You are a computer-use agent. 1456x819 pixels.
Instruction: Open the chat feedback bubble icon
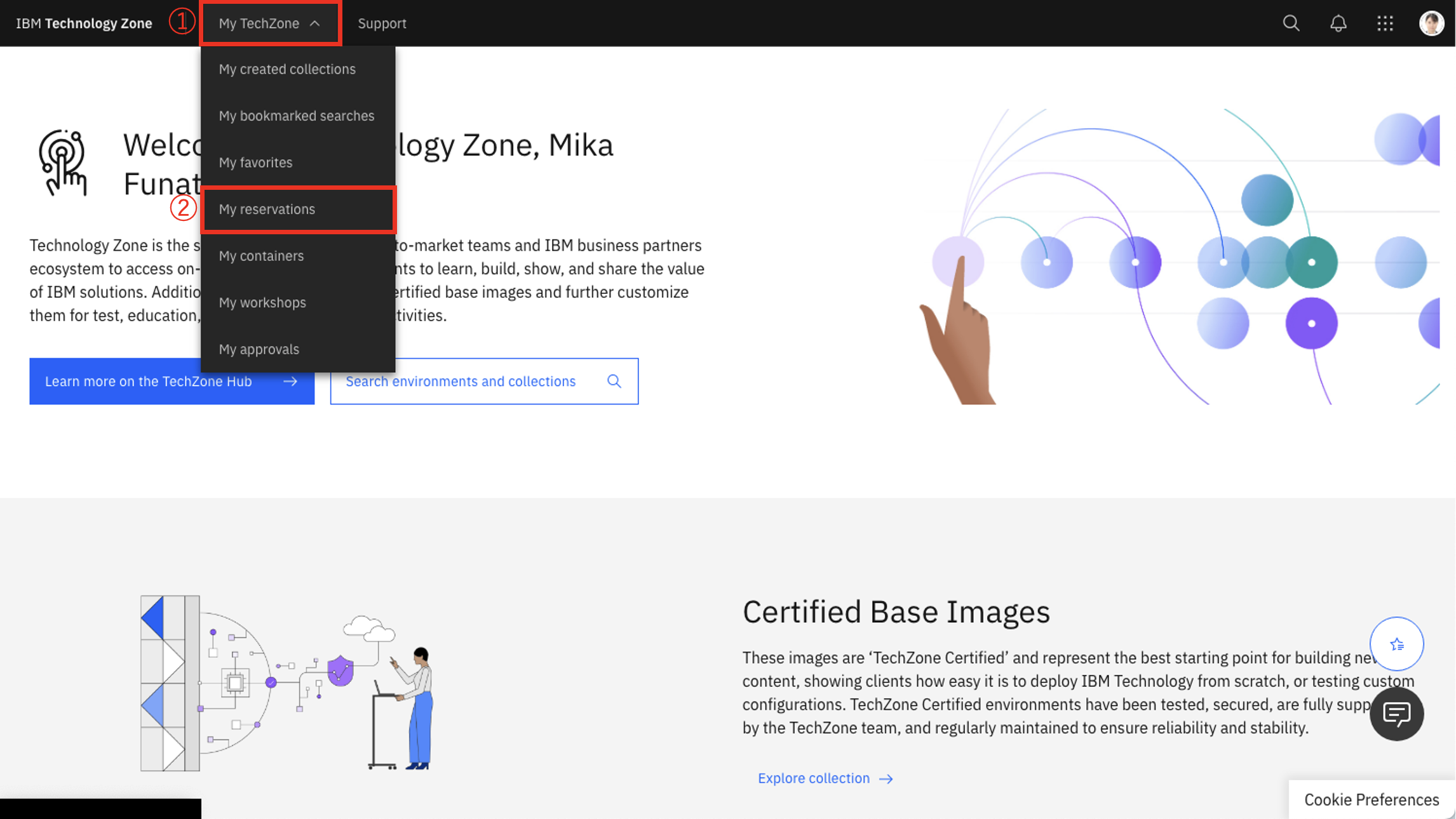(x=1396, y=714)
